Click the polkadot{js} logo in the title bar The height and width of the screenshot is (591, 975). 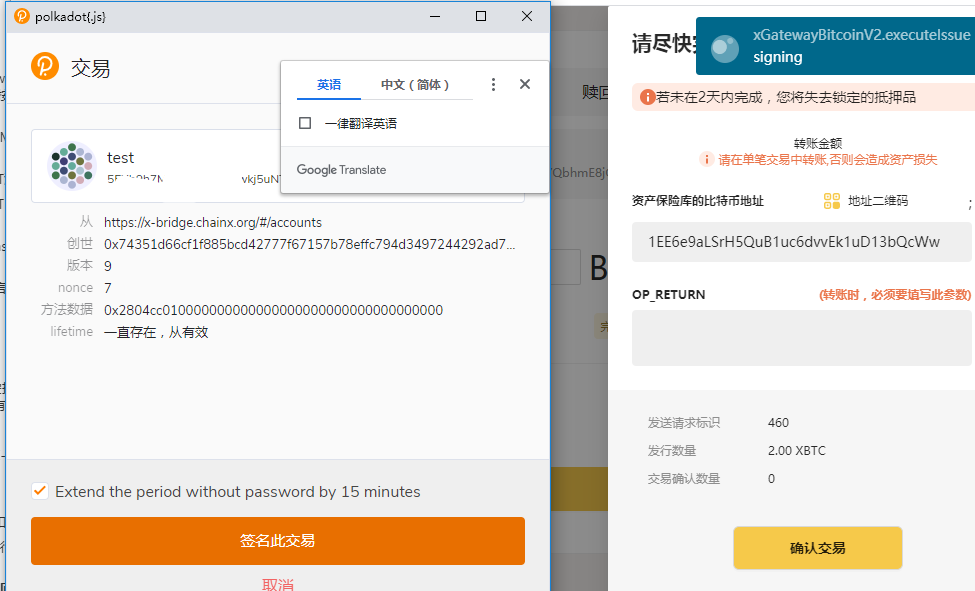point(22,16)
